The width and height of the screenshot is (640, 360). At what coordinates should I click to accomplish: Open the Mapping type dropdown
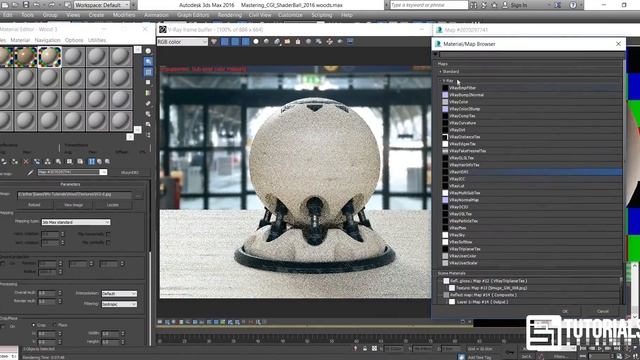click(76, 222)
